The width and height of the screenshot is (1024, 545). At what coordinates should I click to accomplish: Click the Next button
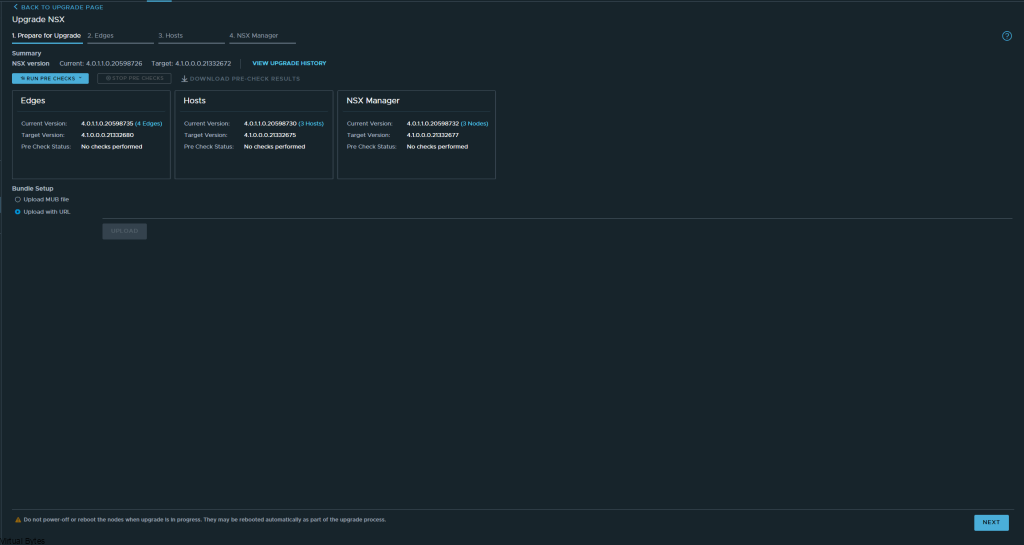[991, 522]
